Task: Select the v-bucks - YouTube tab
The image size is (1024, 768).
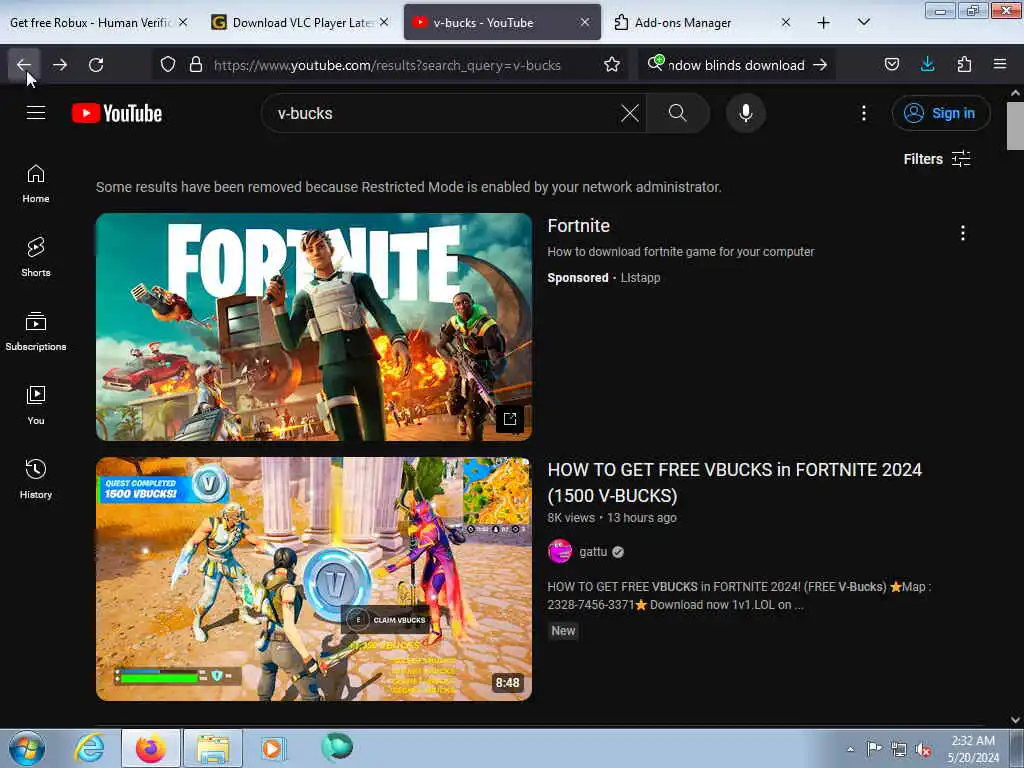Action: coord(502,23)
